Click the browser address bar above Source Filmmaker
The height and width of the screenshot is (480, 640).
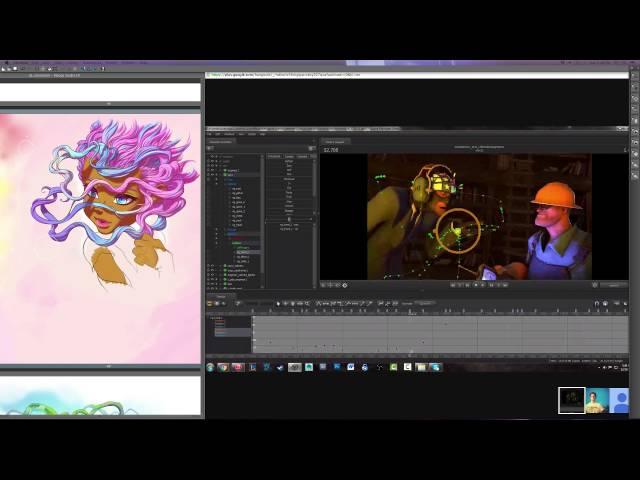pyautogui.click(x=417, y=75)
